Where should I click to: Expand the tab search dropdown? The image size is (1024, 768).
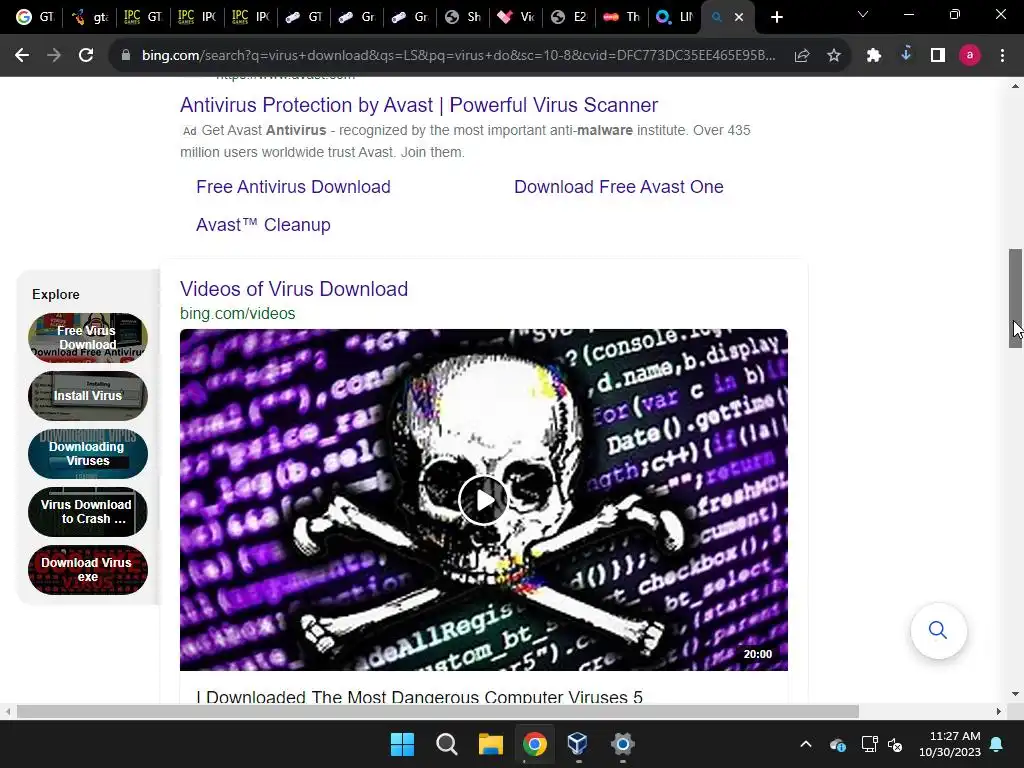863,14
